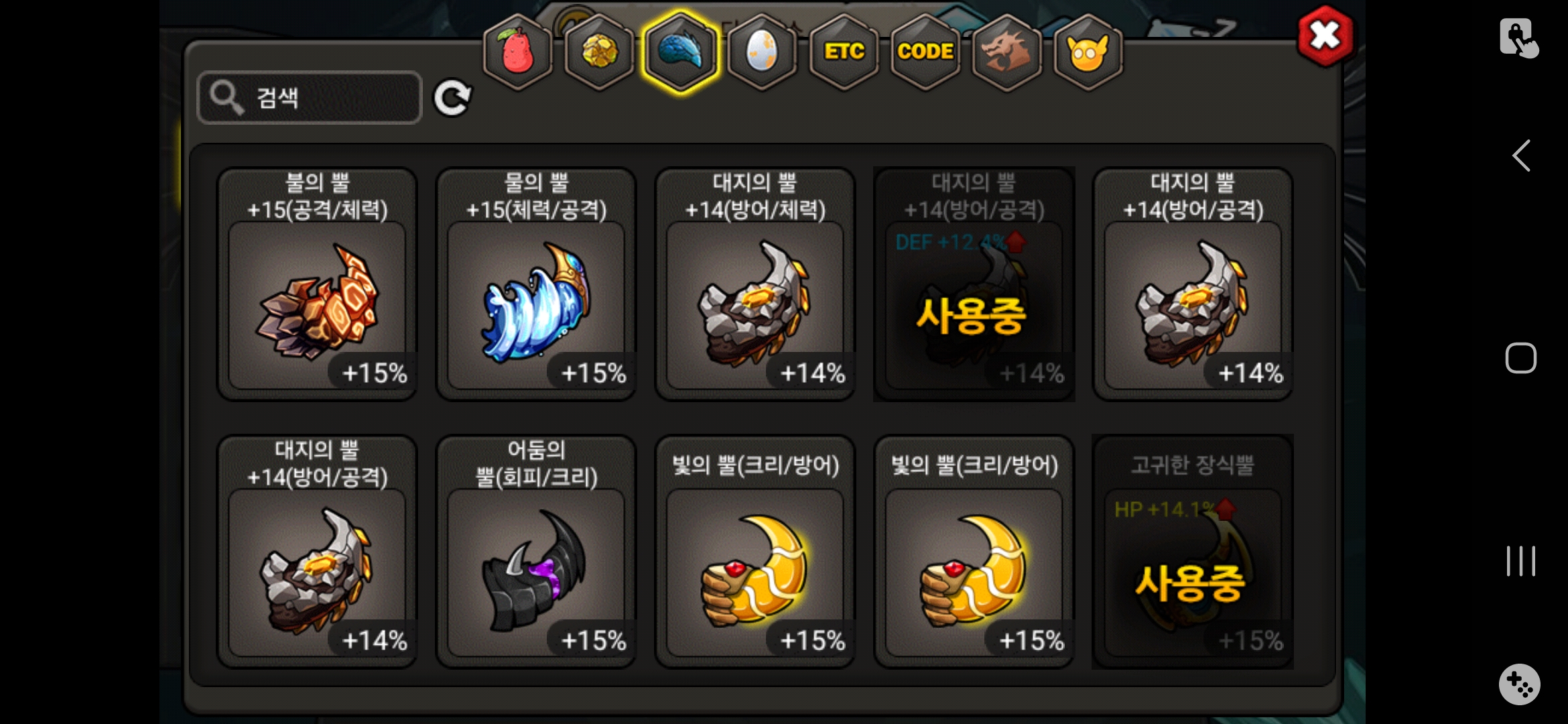This screenshot has height=724, width=1568.
Task: Click the refresh arrow next to search
Action: point(452,99)
